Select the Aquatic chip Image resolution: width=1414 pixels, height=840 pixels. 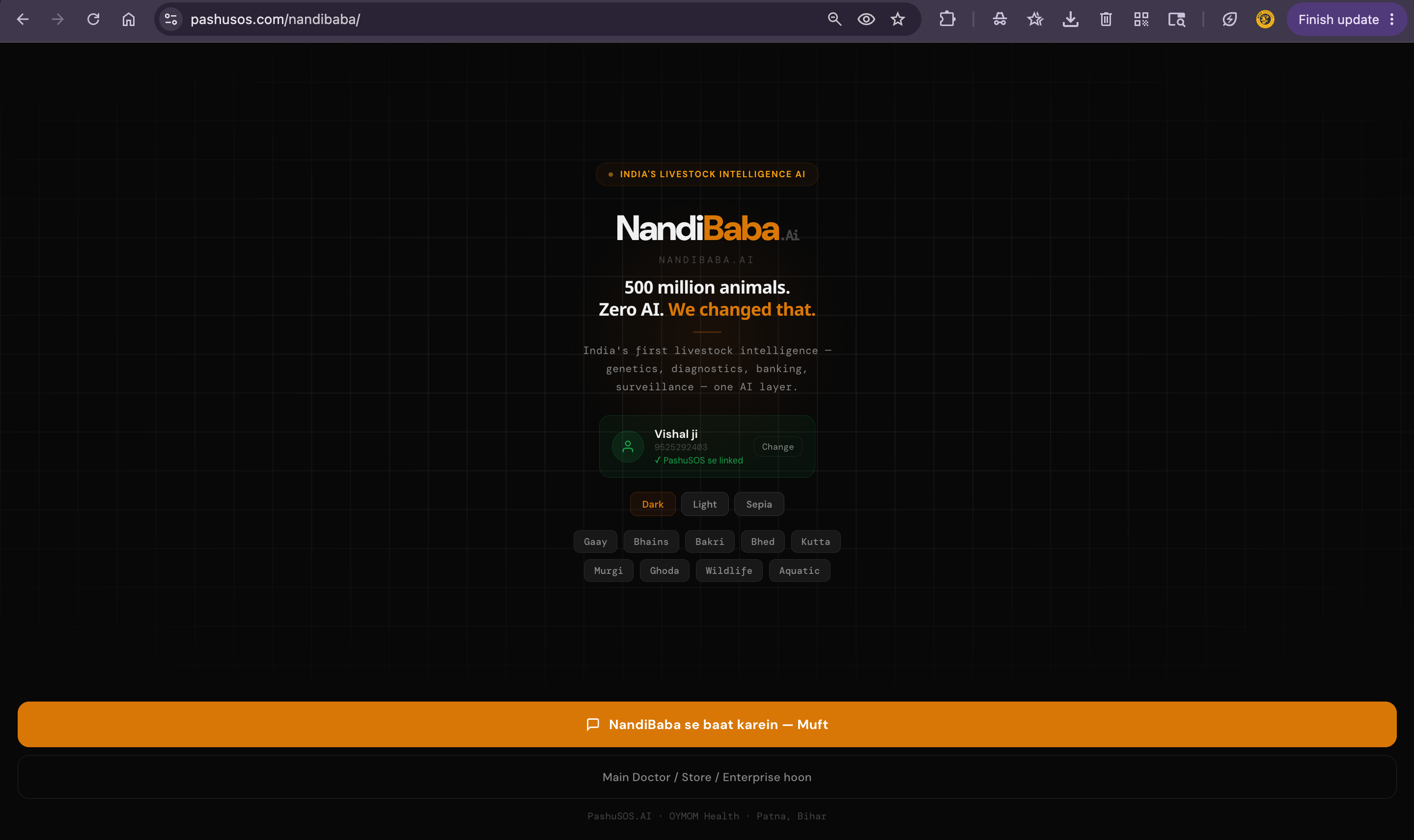[799, 570]
